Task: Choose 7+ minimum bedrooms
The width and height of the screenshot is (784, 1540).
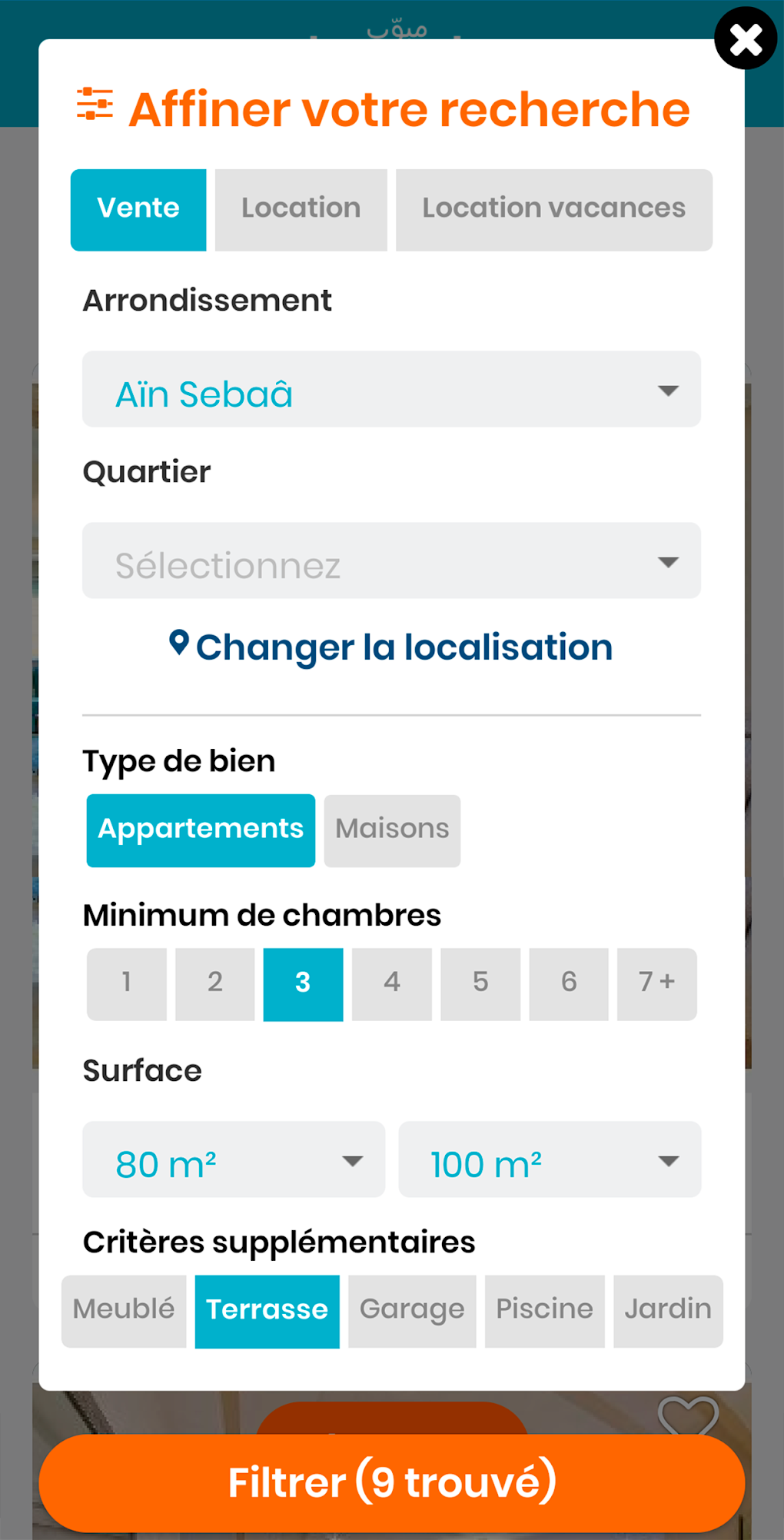Action: (656, 984)
